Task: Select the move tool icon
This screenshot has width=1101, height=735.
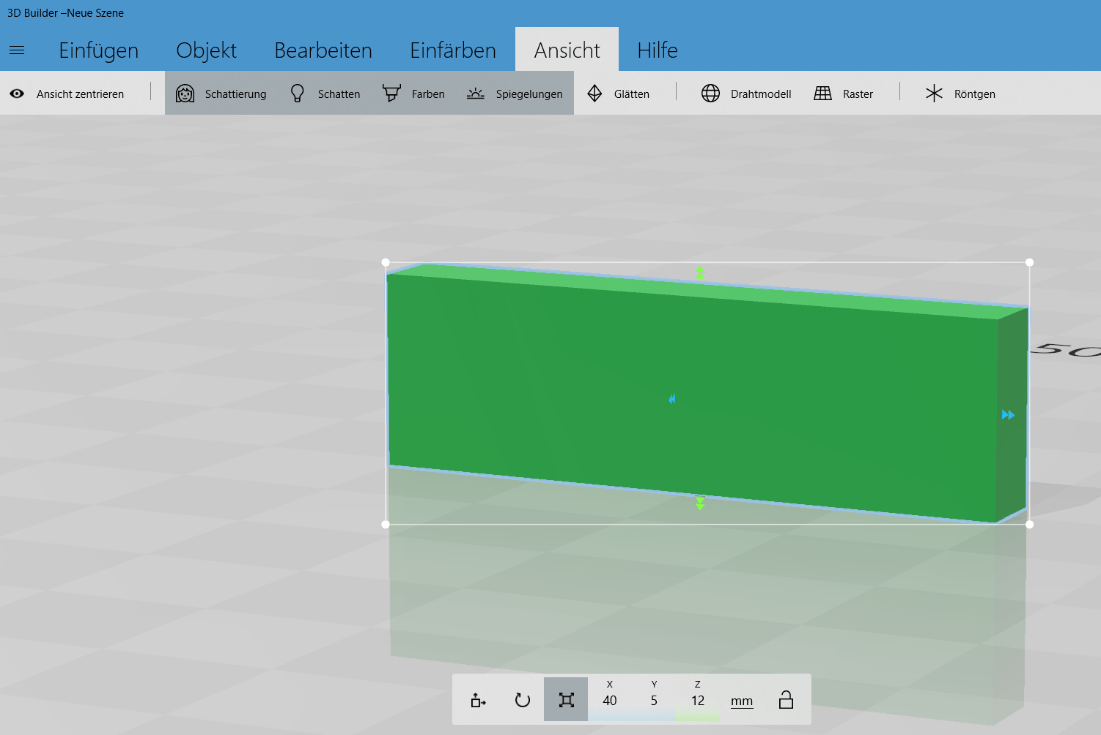Action: (478, 700)
